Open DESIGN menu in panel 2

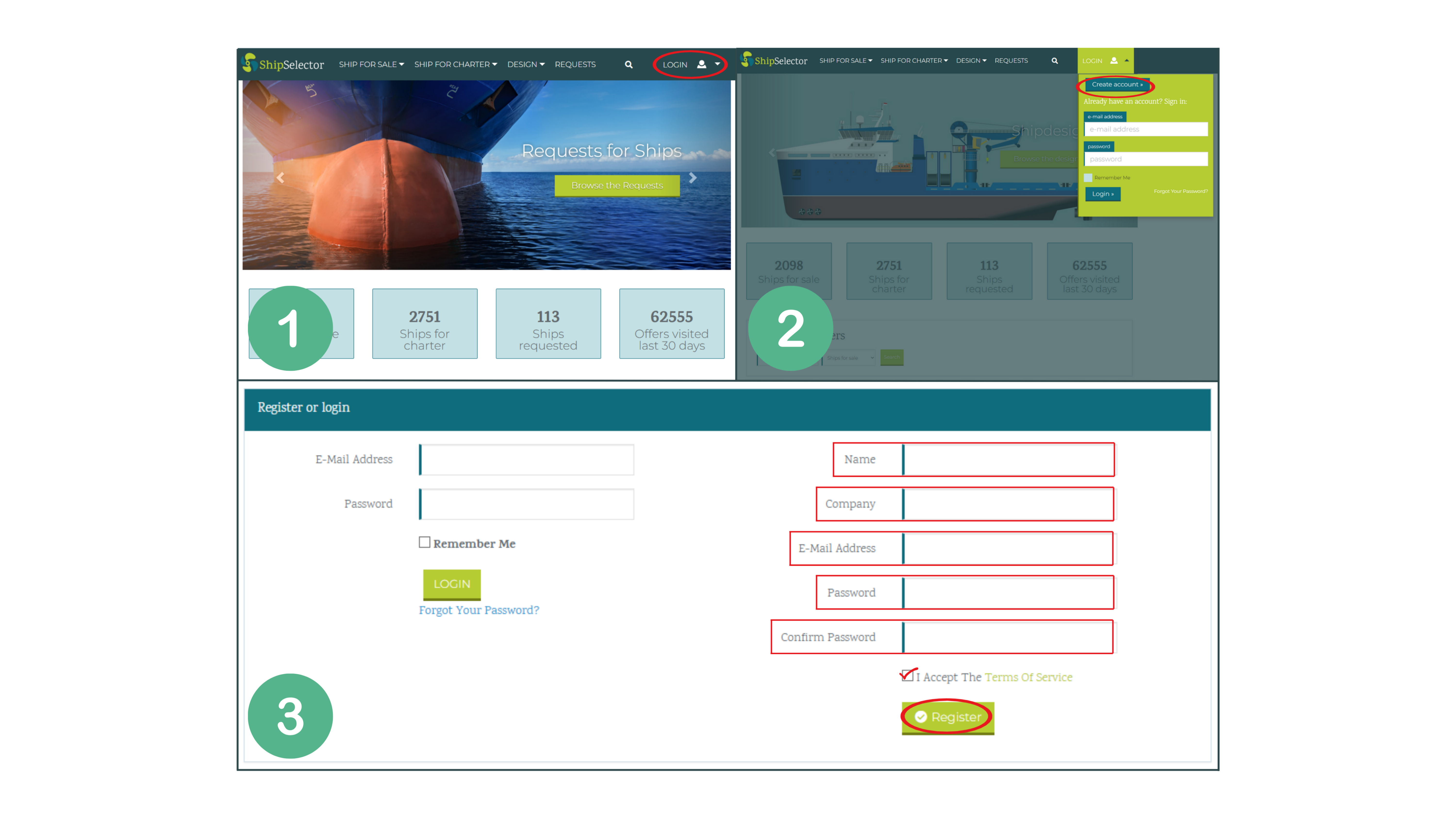[x=971, y=60]
